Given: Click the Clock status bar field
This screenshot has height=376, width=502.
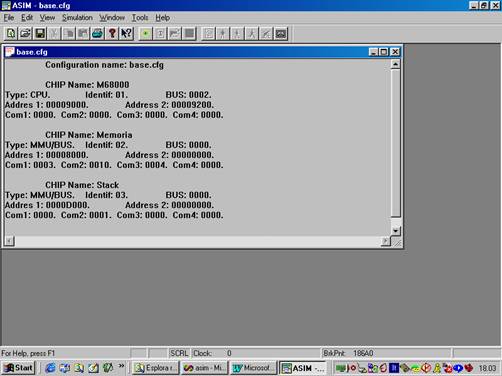Looking at the screenshot, I should click(x=255, y=353).
